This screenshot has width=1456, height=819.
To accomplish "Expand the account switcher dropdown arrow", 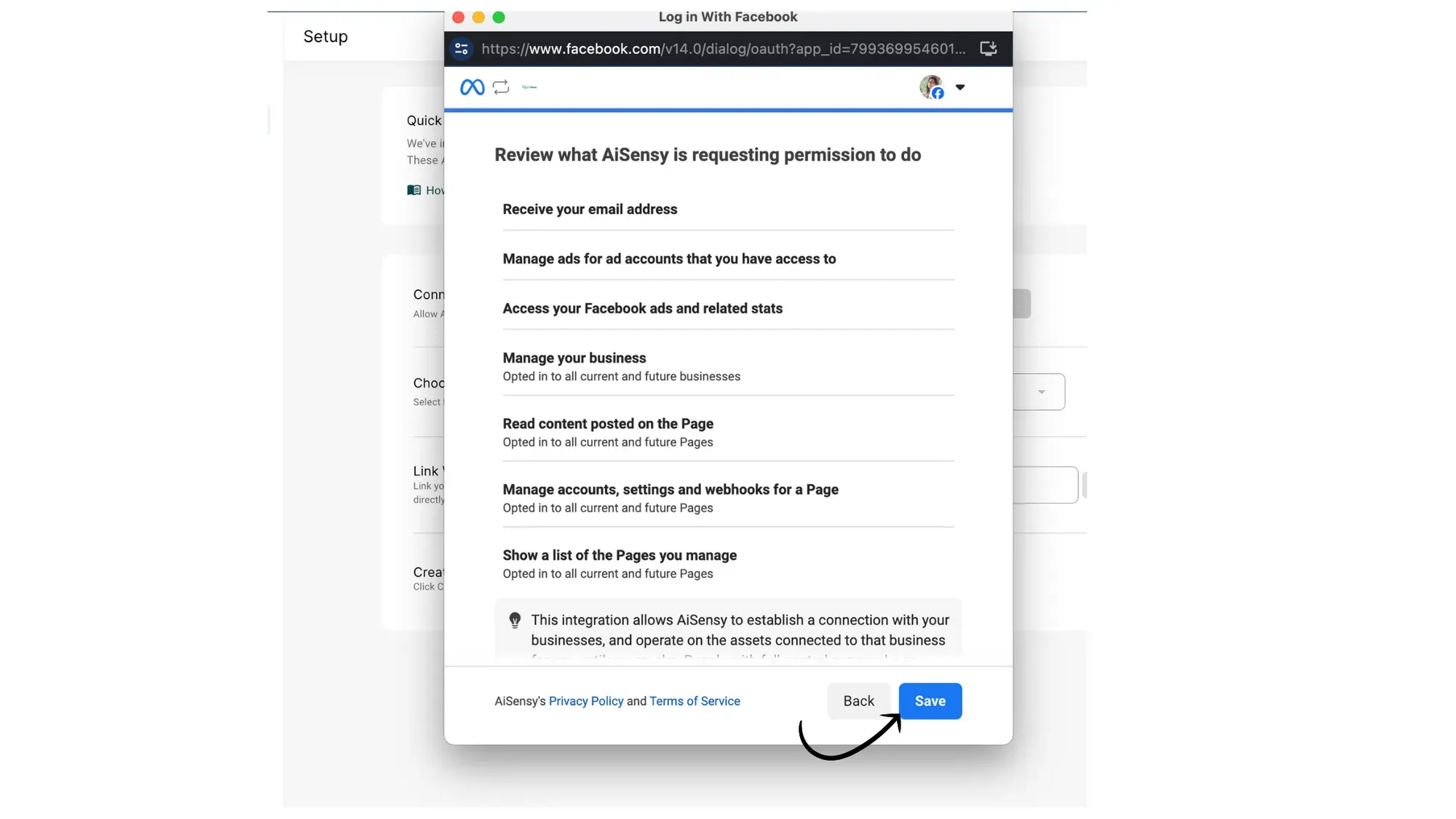I will click(960, 87).
